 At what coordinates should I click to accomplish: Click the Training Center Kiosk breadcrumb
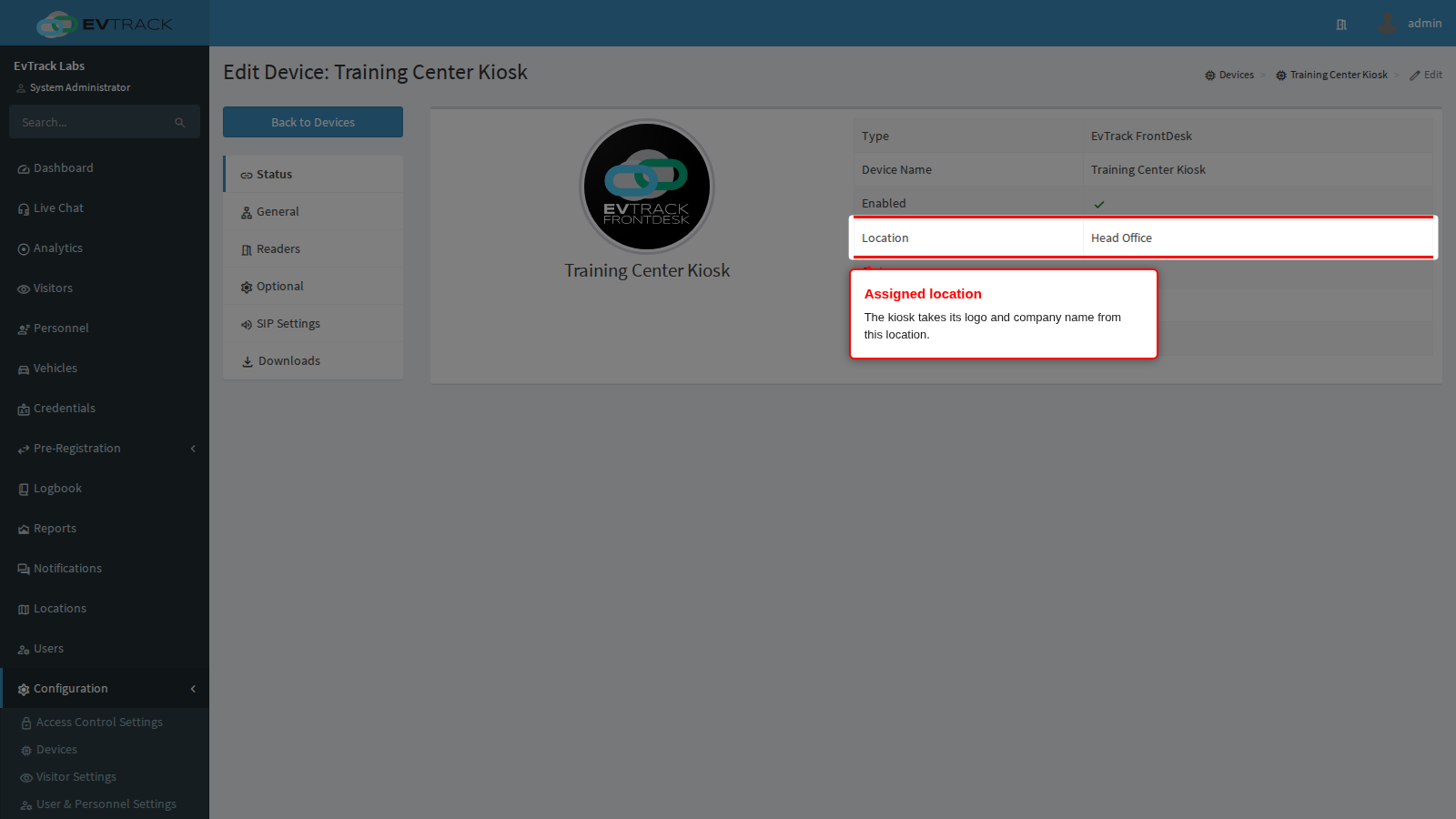coord(1331,75)
